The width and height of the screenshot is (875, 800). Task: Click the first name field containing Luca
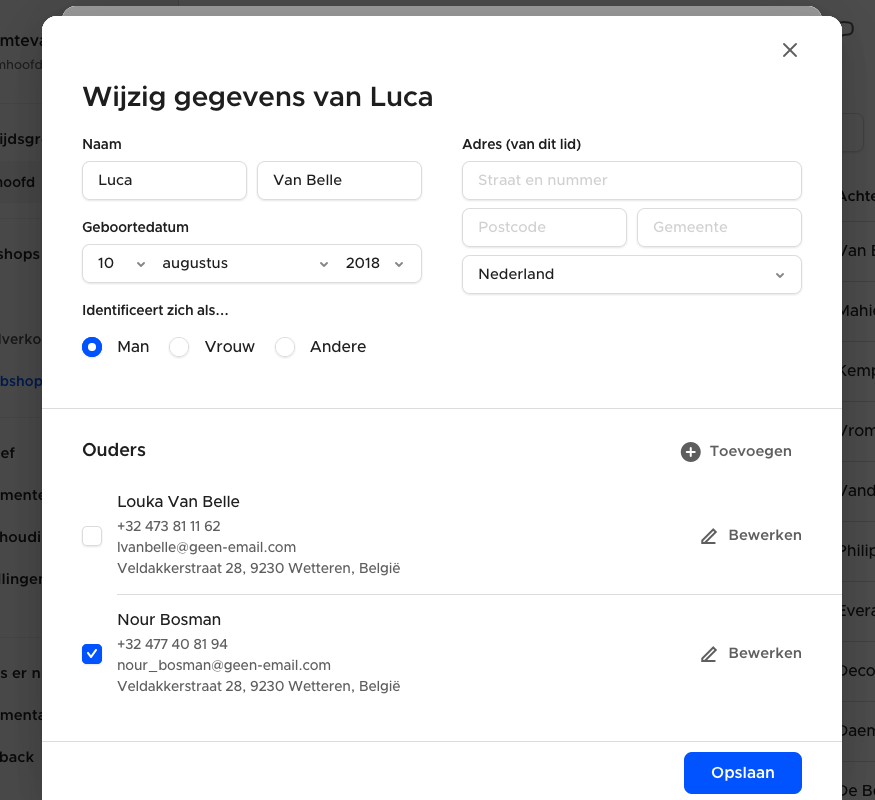point(164,180)
